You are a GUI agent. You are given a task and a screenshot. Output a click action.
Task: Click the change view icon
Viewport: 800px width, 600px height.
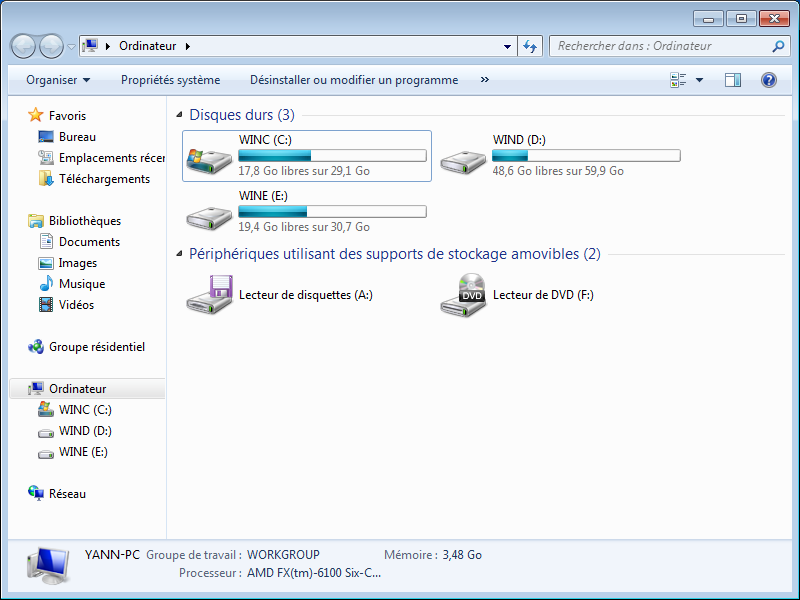click(x=678, y=80)
